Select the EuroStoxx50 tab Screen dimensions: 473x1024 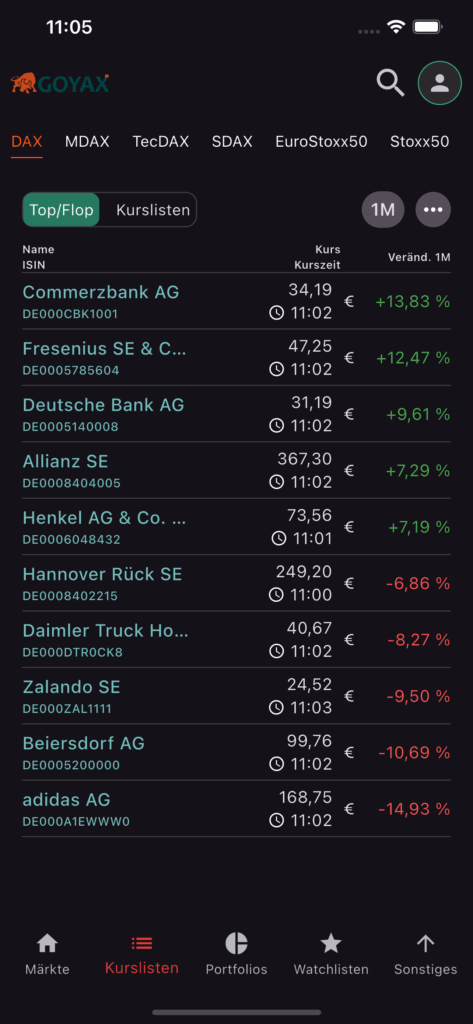point(321,142)
